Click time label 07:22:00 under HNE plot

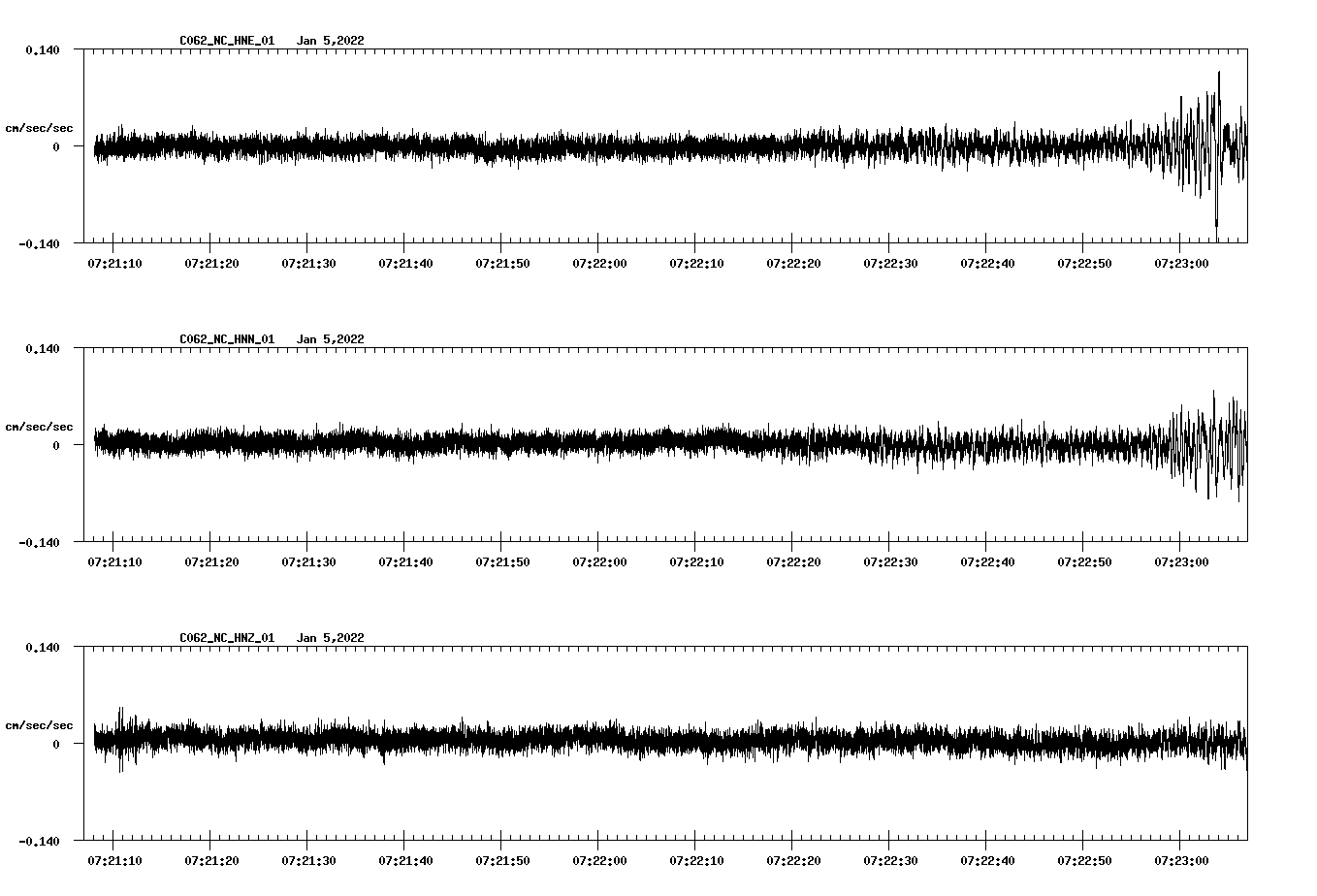pos(599,263)
